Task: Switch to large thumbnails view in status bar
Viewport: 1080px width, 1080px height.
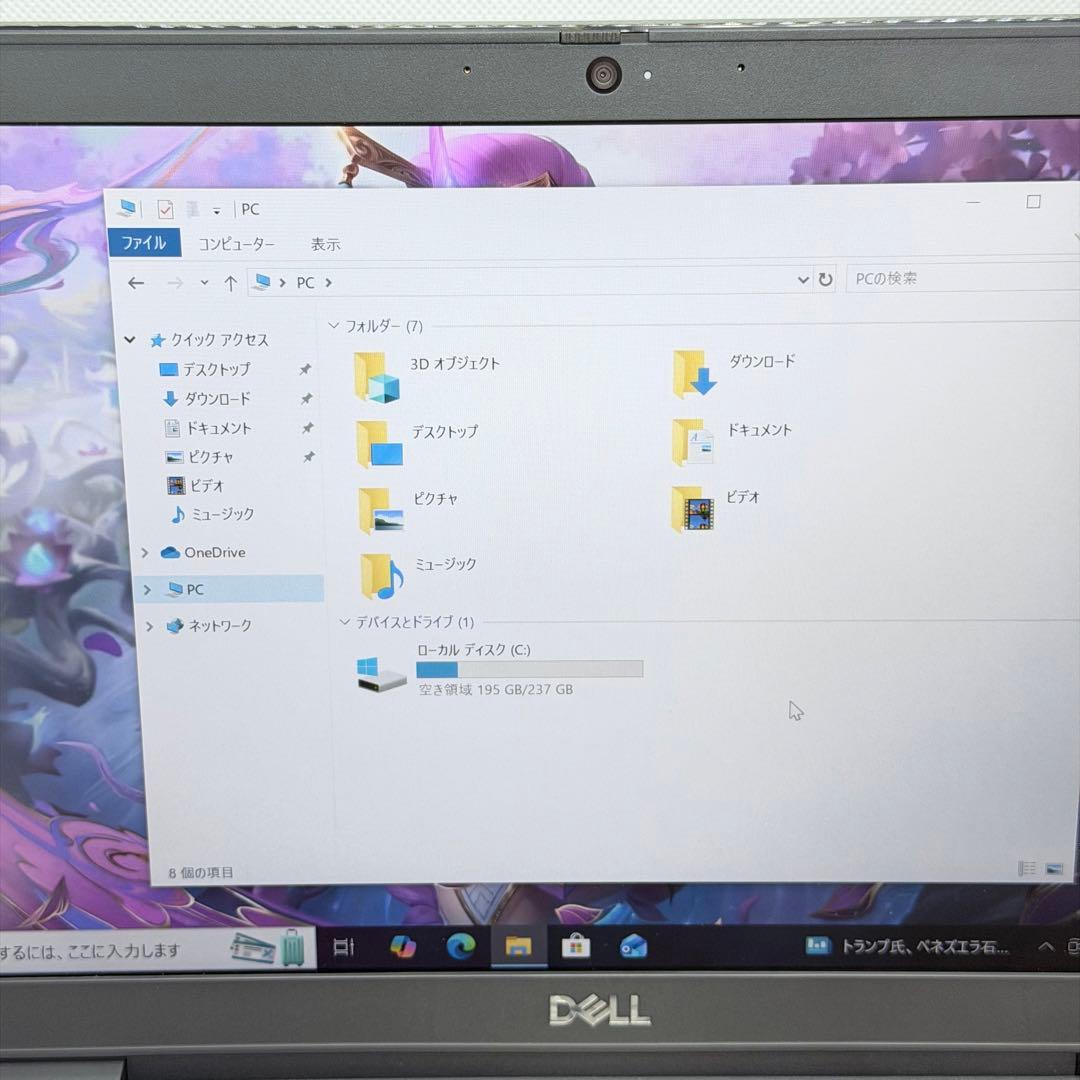Action: [1055, 869]
